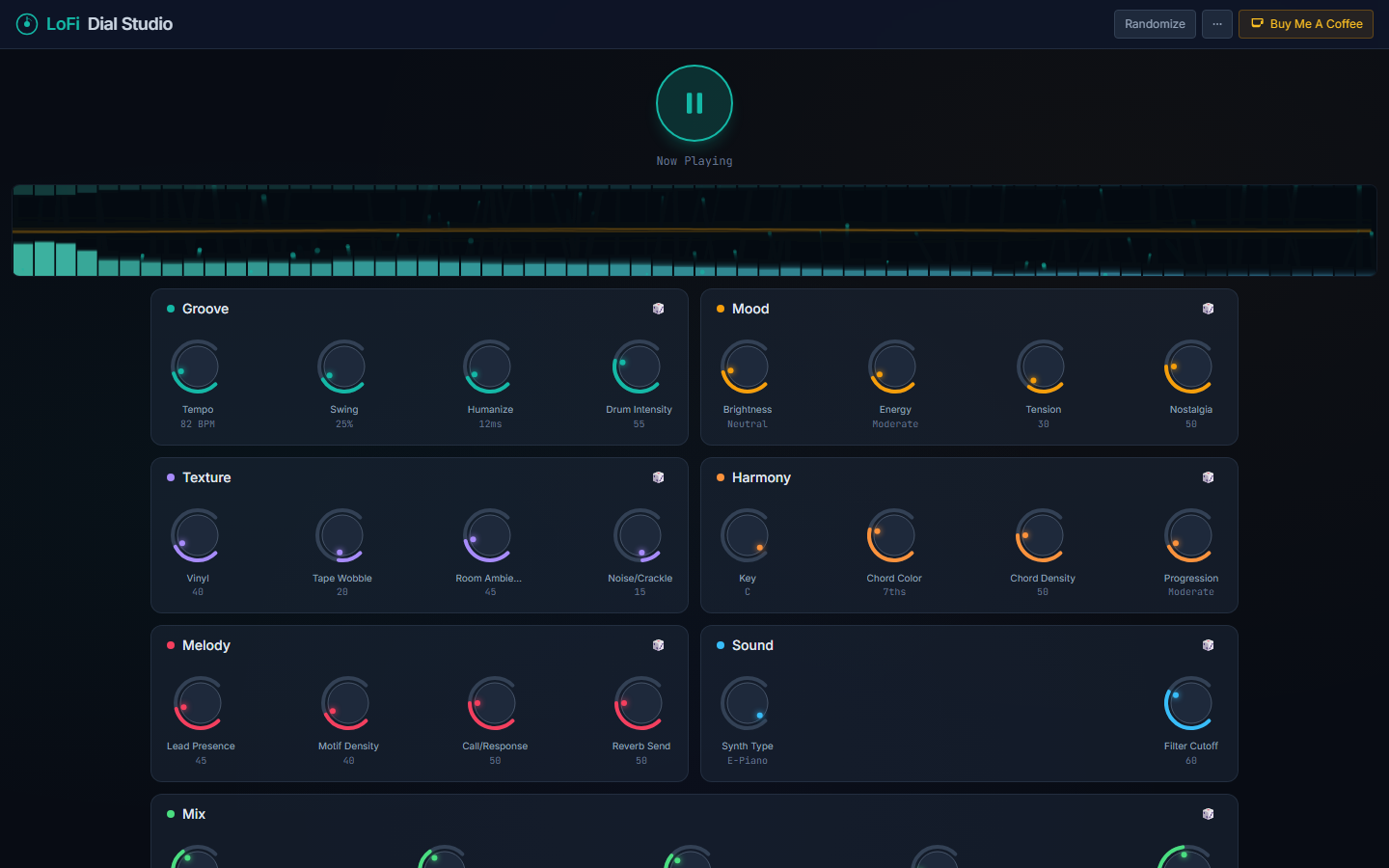Click the Randomize button in the header

pyautogui.click(x=1155, y=24)
